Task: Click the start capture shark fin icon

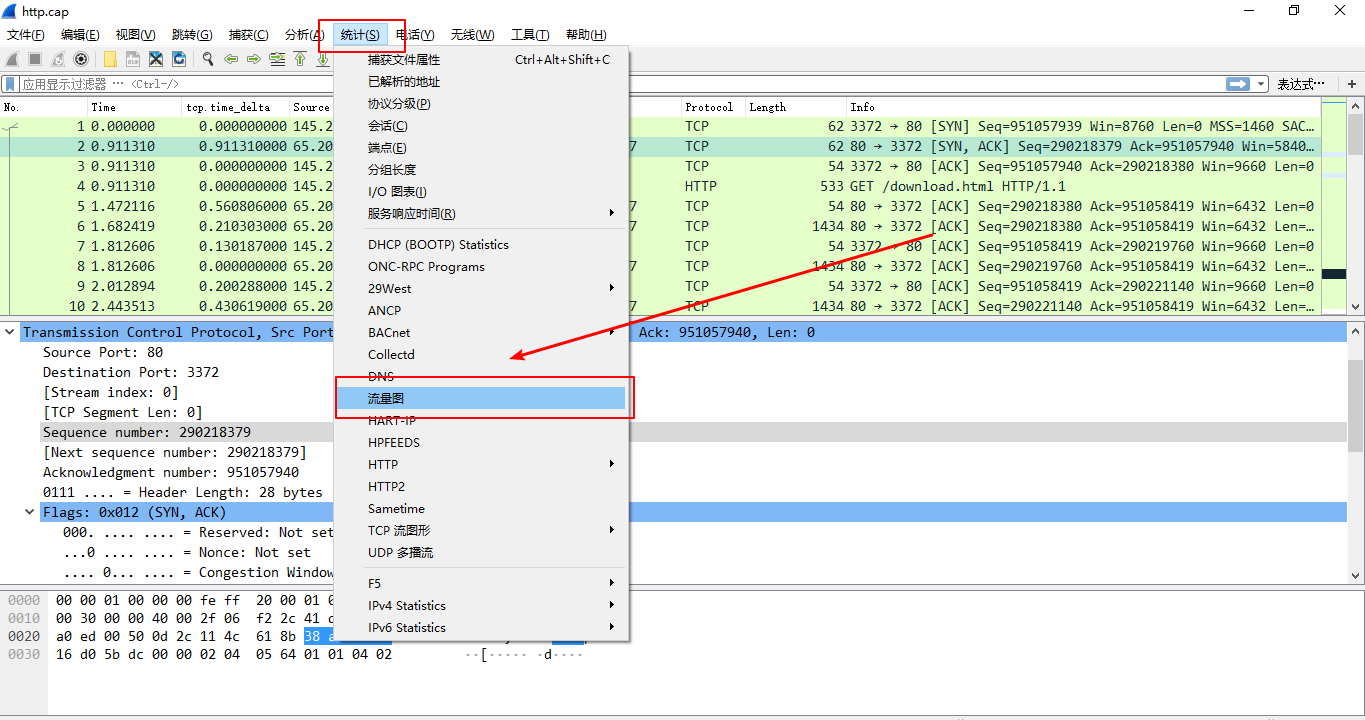Action: (x=11, y=59)
